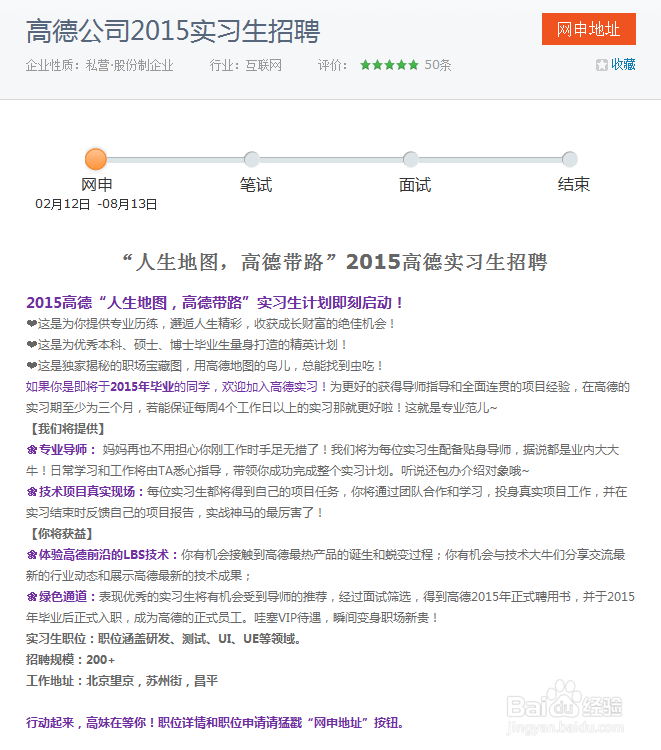Viewport: 661px width, 750px height.
Task: Click the 面试 step label
Action: tap(415, 185)
